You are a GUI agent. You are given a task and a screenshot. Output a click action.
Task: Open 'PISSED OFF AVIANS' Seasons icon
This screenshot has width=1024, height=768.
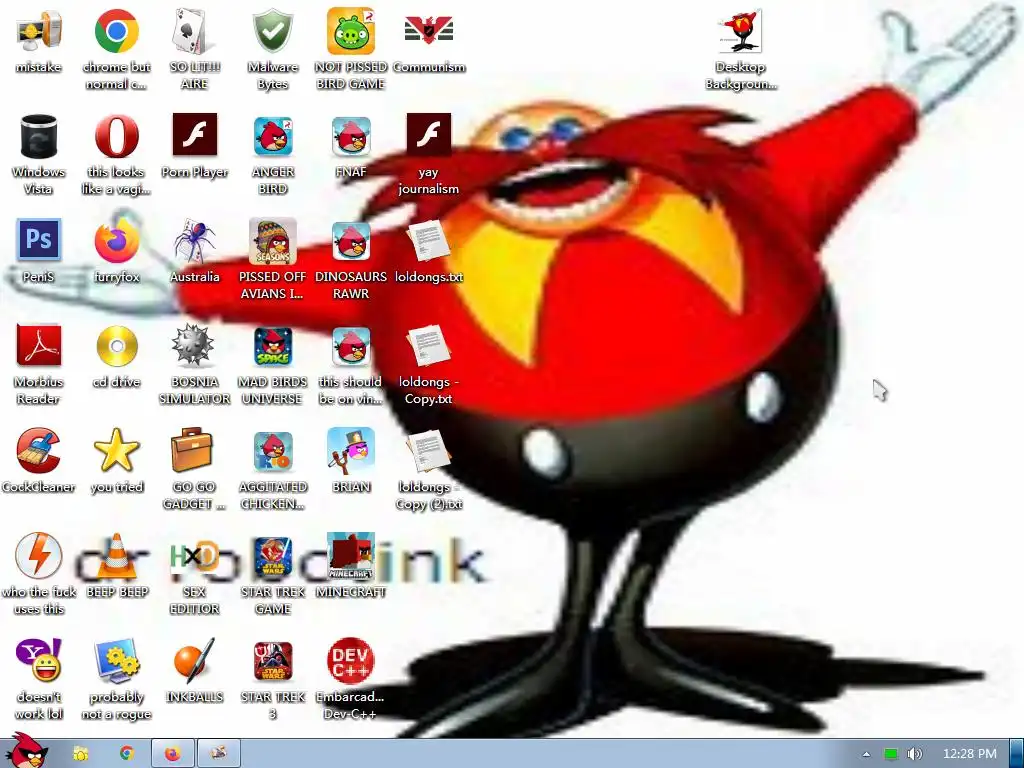[x=272, y=241]
